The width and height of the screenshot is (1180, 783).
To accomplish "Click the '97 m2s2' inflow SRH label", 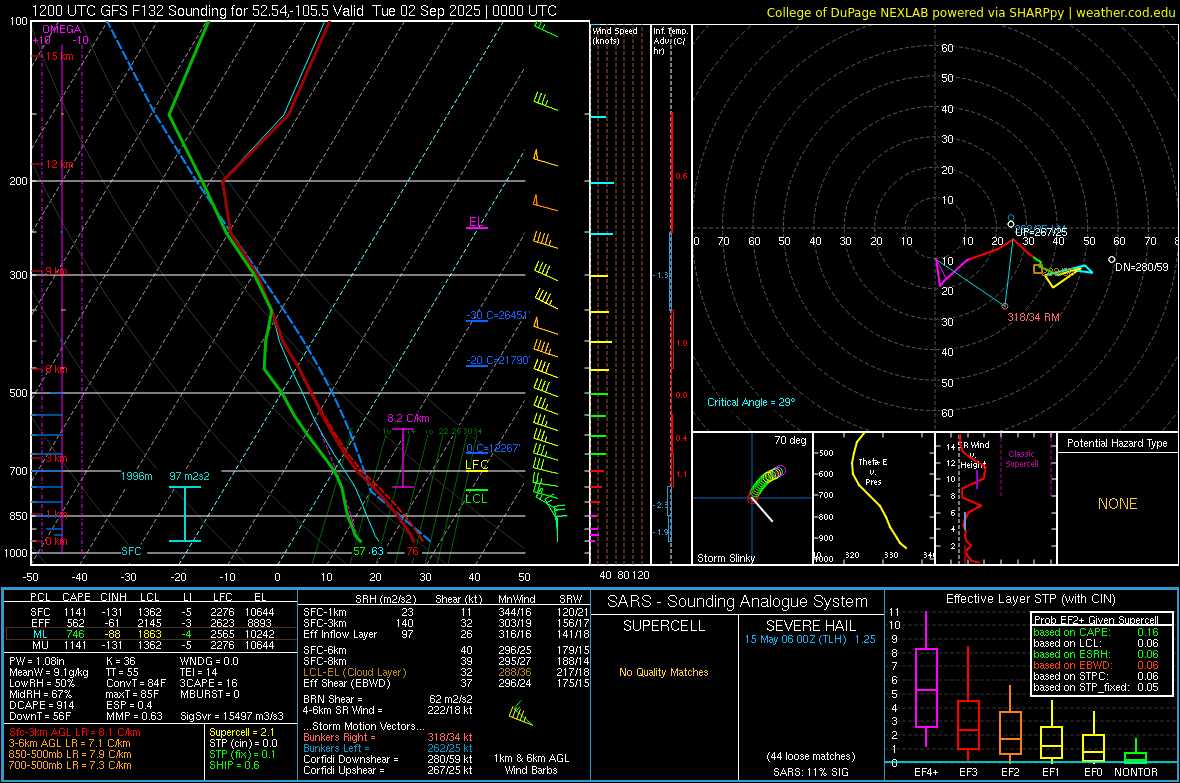I will (x=190, y=476).
